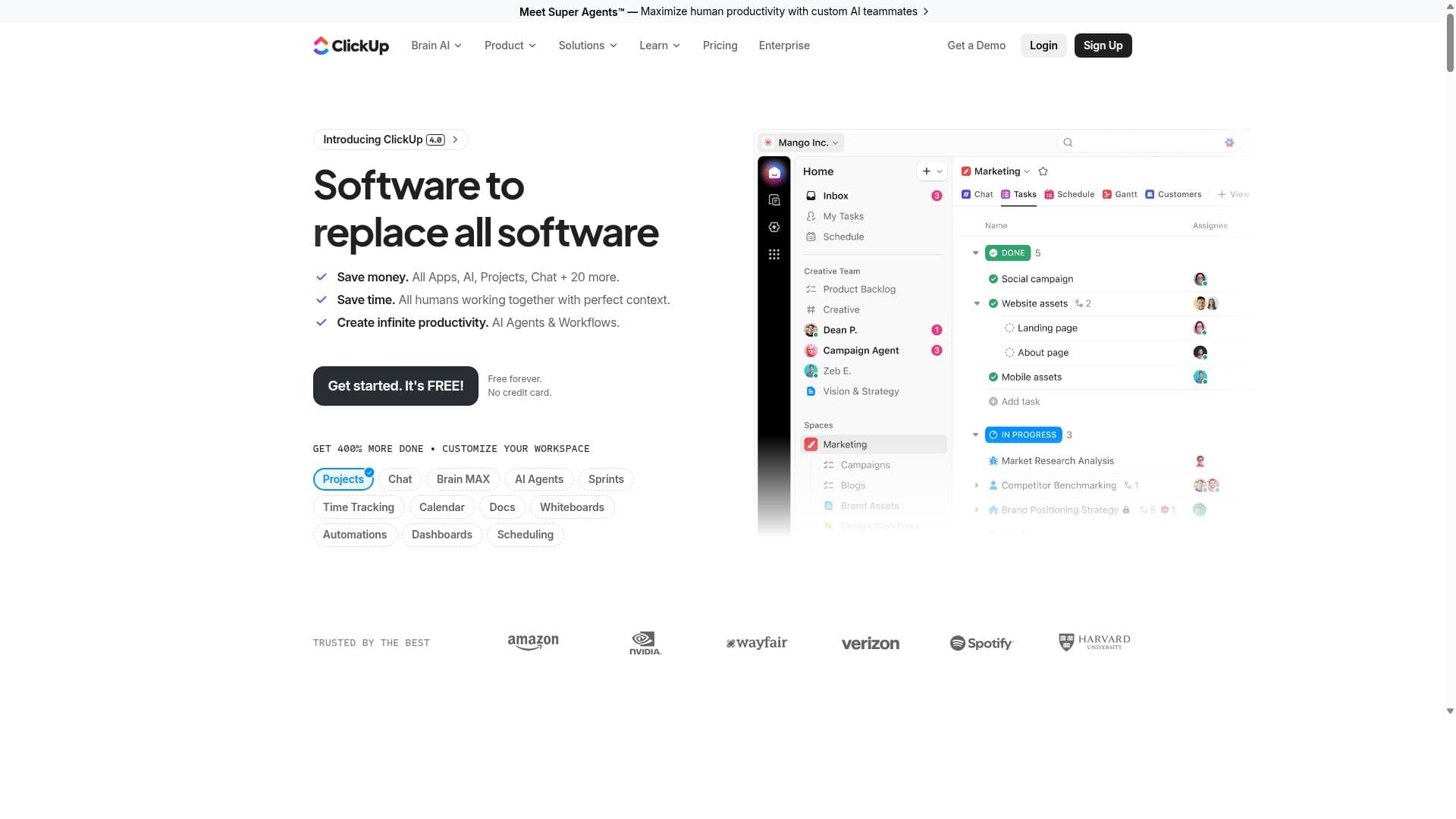Viewport: 1456px width, 819px height.
Task: Open the Solutions dropdown menu
Action: [x=588, y=45]
